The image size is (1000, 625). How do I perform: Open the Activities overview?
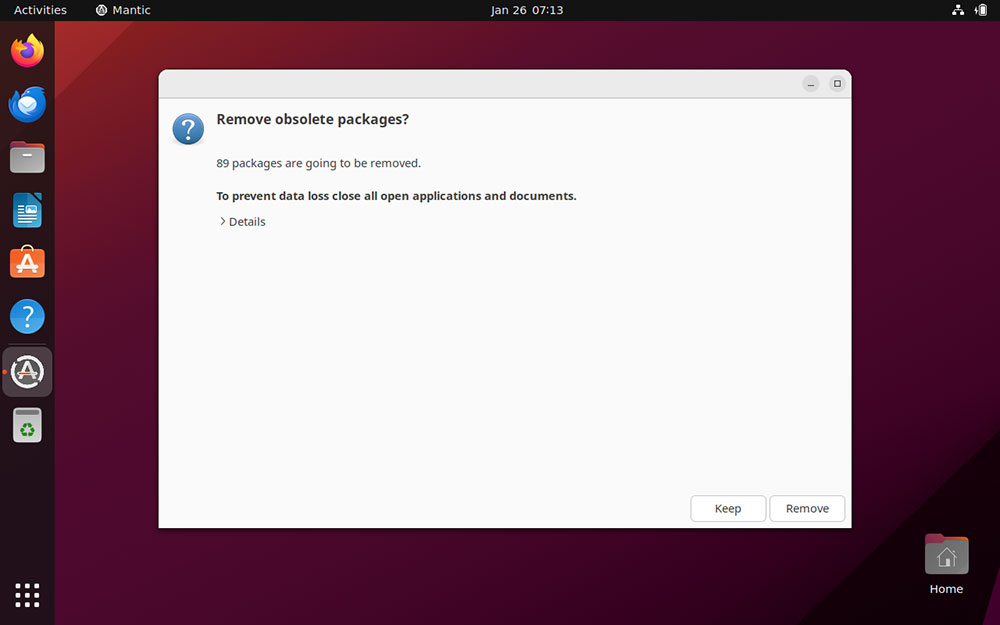pyautogui.click(x=40, y=10)
